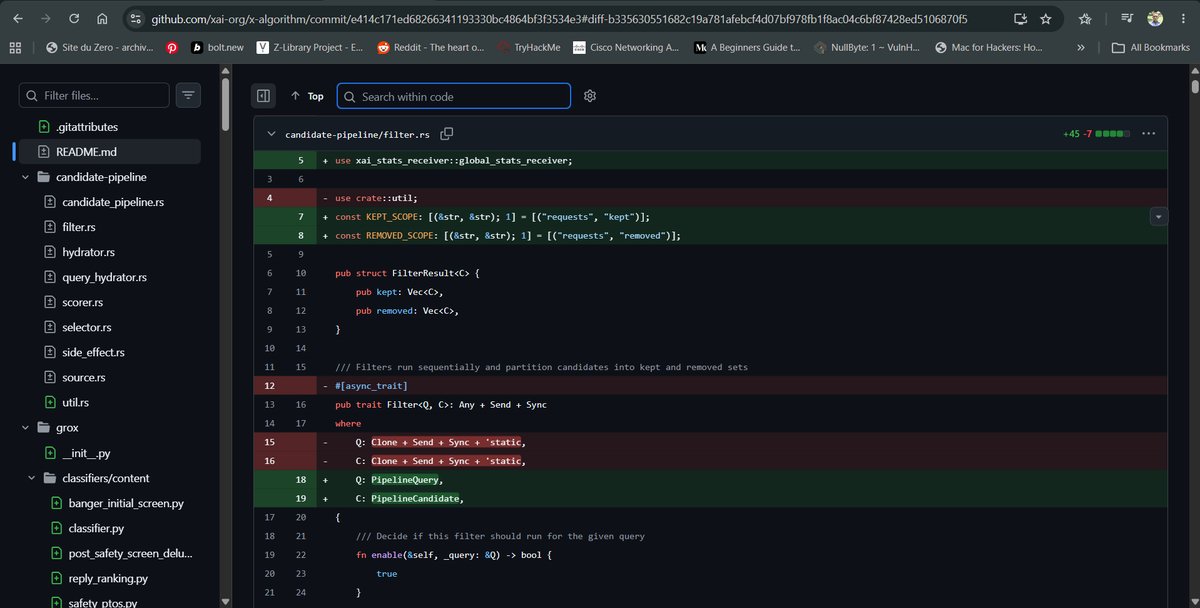Viewport: 1200px width, 608px height.
Task: Click the removed '#[async_trait]' line
Action: pos(710,386)
